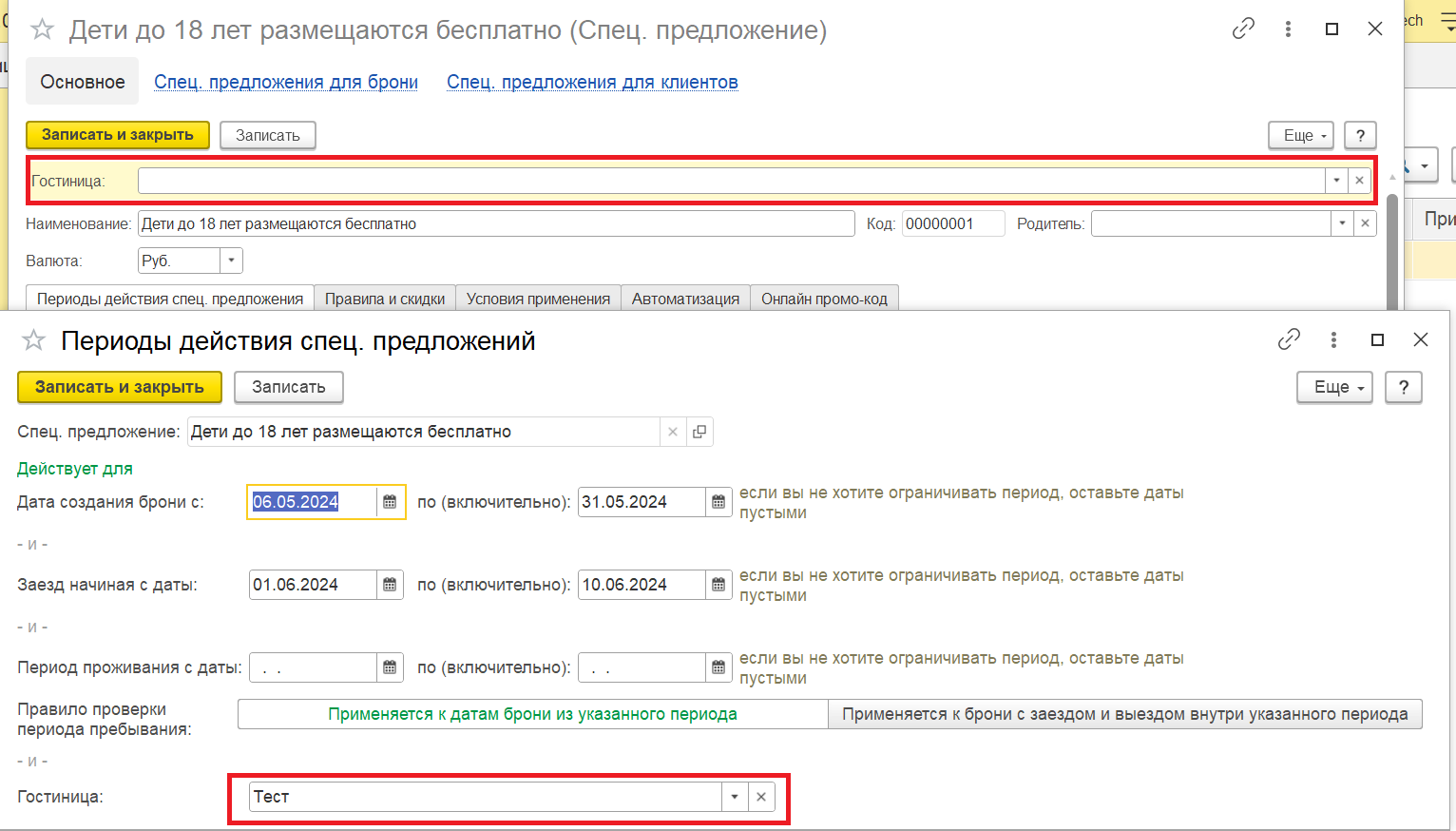Viewport: 1456px width, 831px height.
Task: Open the calendar for 'Заезд начиная с даты'
Action: click(390, 585)
